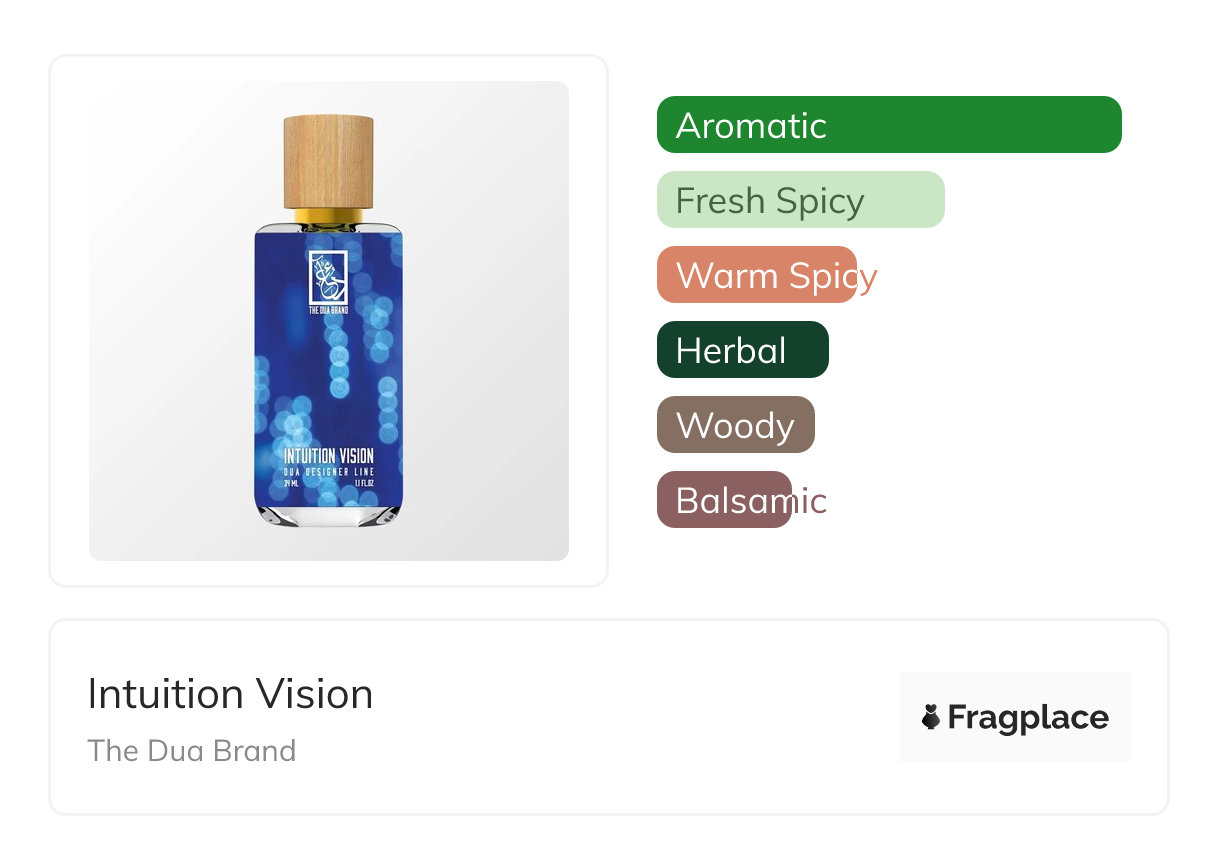The height and width of the screenshot is (864, 1218).
Task: Click the 34 ML text on the bottle
Action: pos(293,483)
